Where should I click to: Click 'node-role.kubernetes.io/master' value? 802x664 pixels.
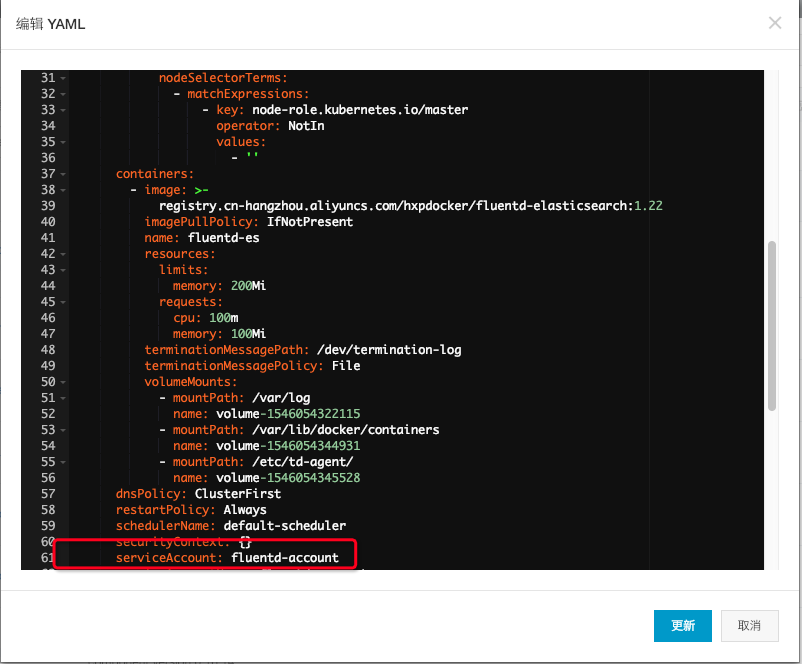click(360, 109)
